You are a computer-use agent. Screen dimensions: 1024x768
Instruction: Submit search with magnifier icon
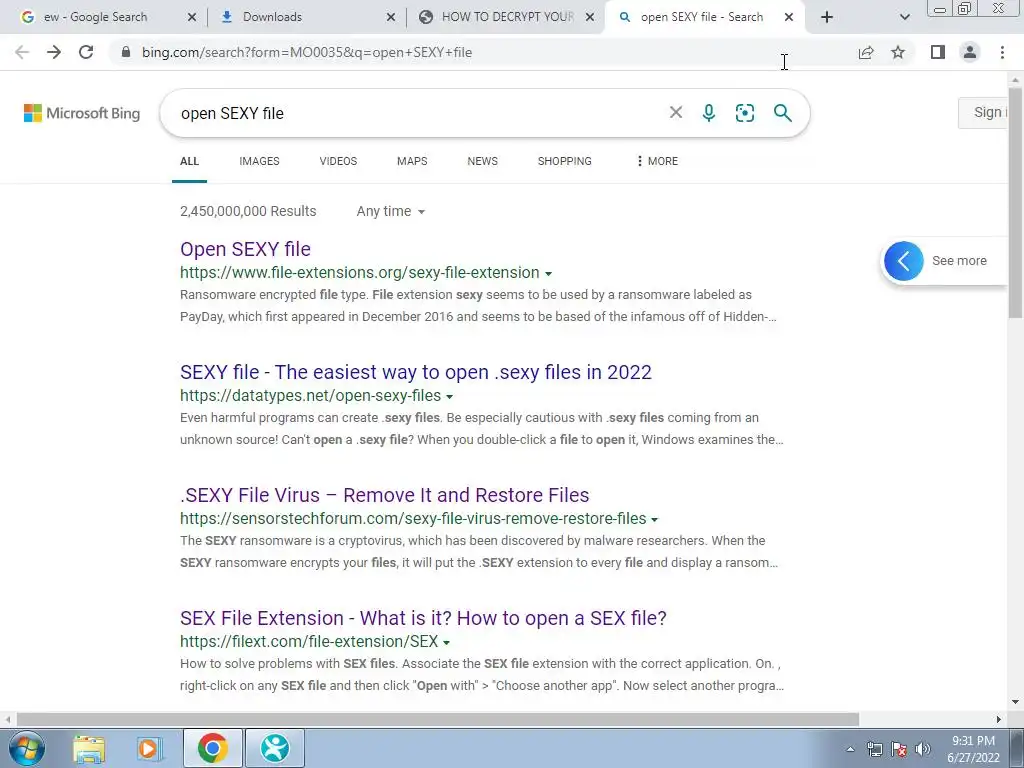[x=782, y=113]
